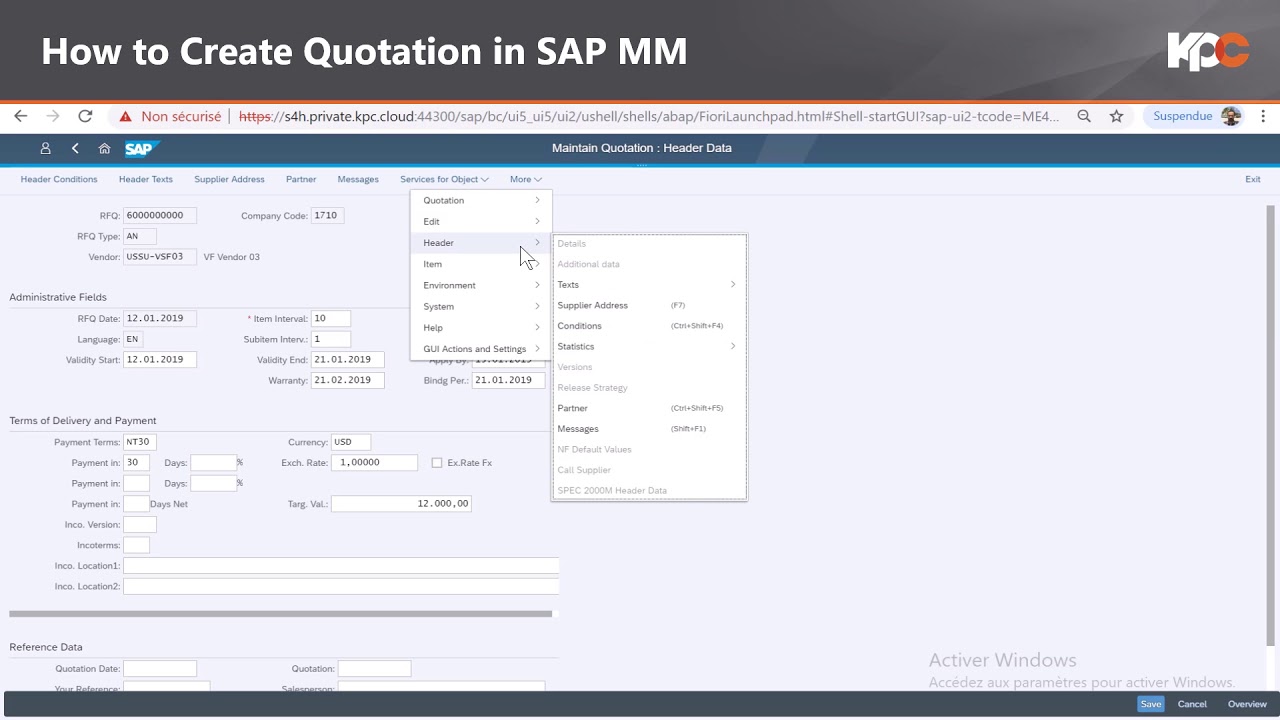Reload the page with browser refresh icon
Viewport: 1280px width, 720px height.
(86, 116)
